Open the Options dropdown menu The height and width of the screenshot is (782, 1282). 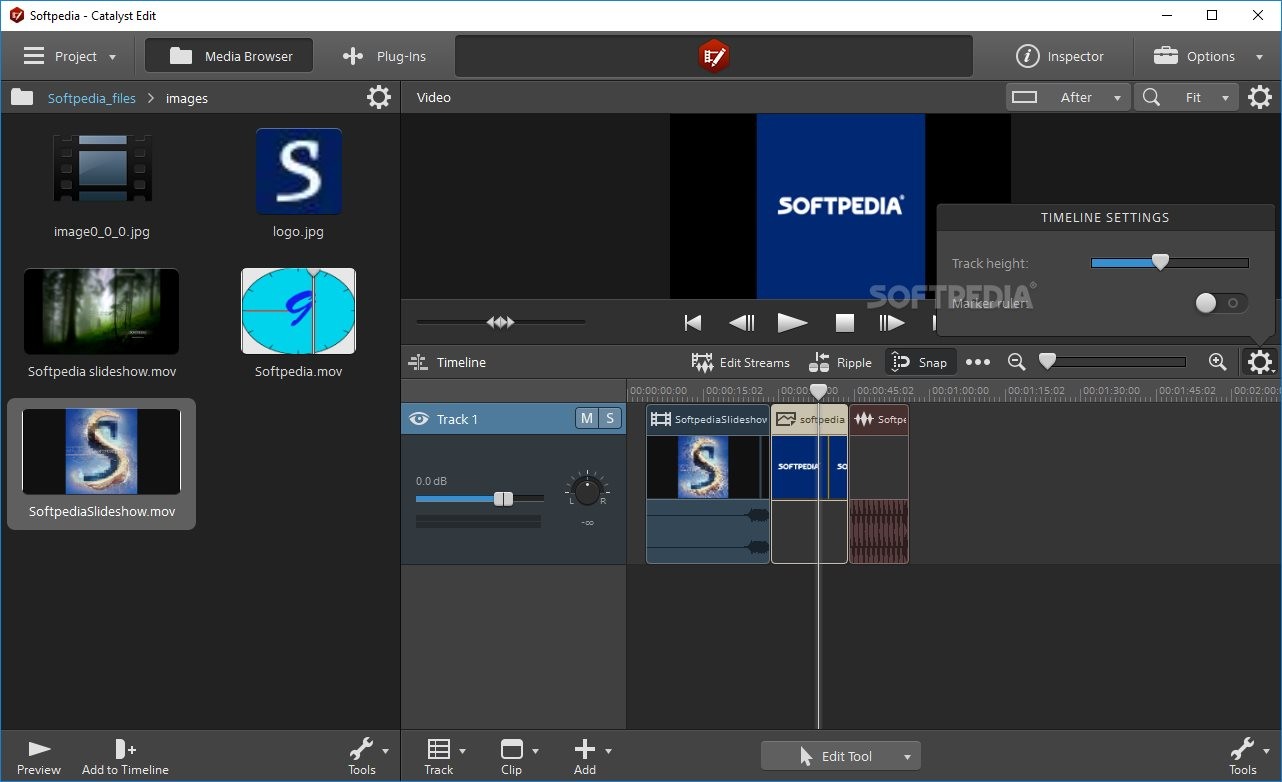point(1208,56)
